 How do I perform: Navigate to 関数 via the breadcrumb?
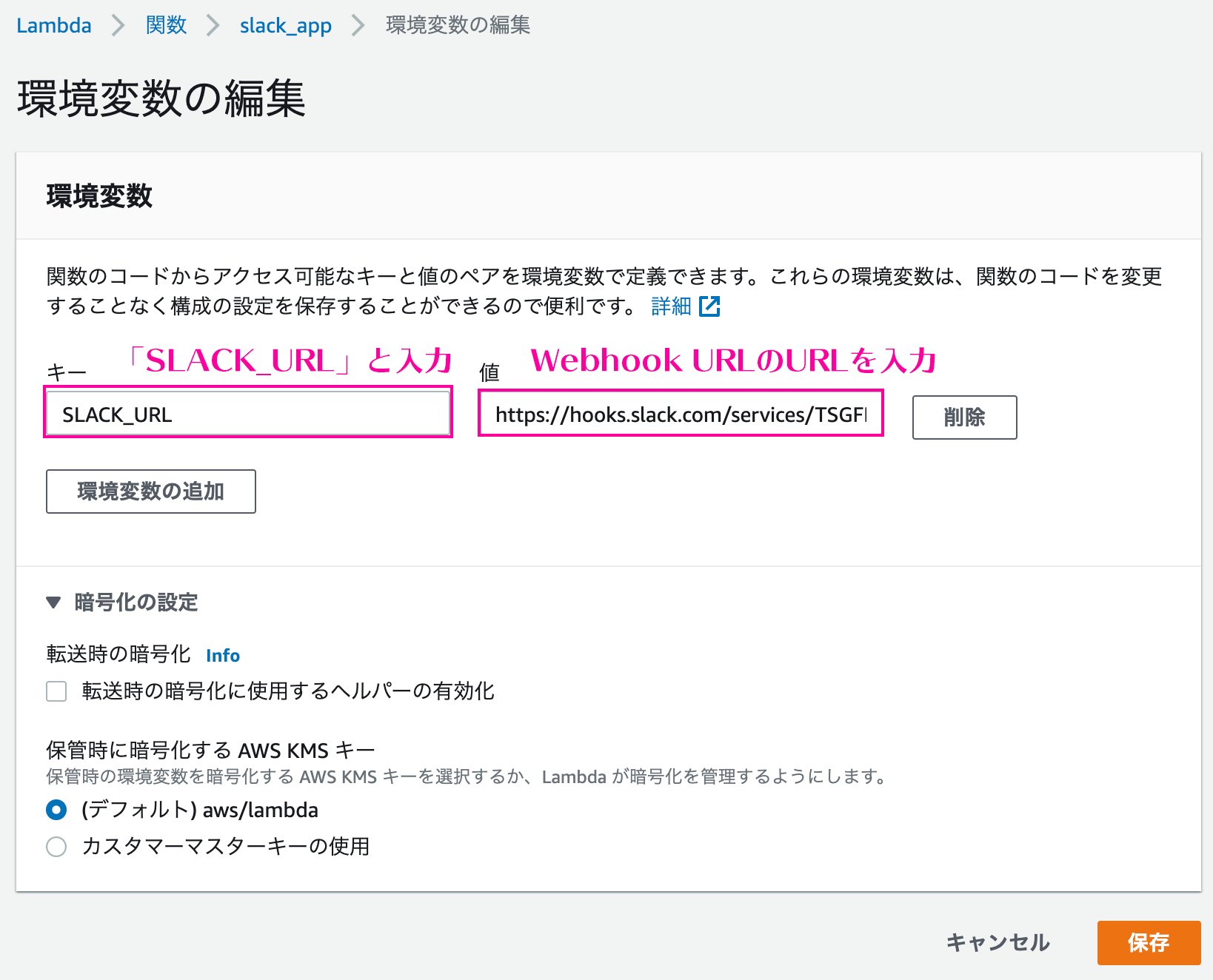click(166, 24)
